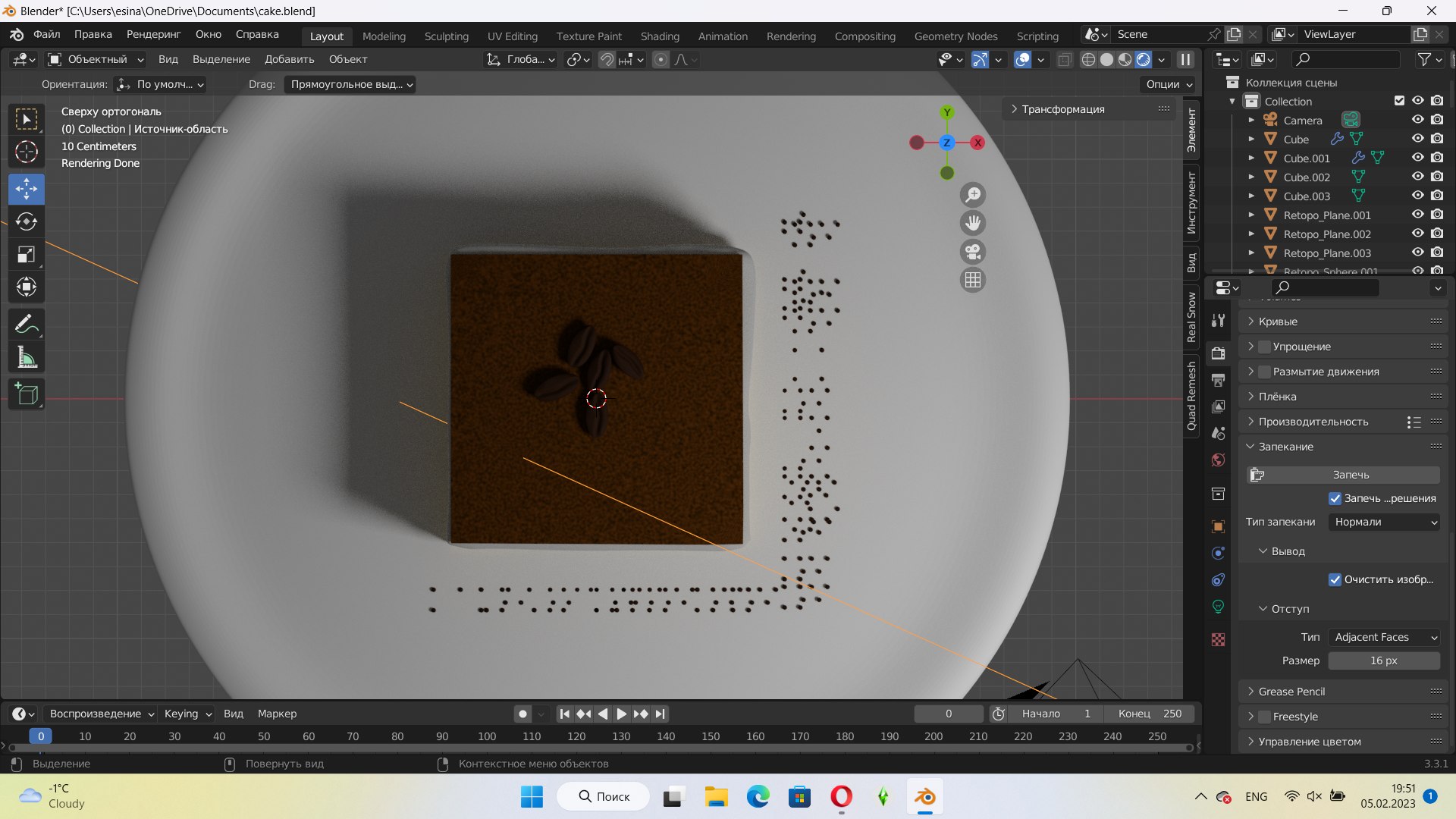Open File Explorer from the taskbar
This screenshot has height=819, width=1456.
tap(716, 796)
